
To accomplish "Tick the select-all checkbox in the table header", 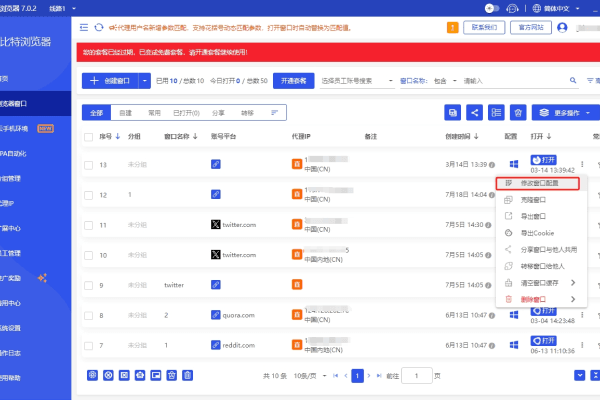I will pyautogui.click(x=88, y=137).
